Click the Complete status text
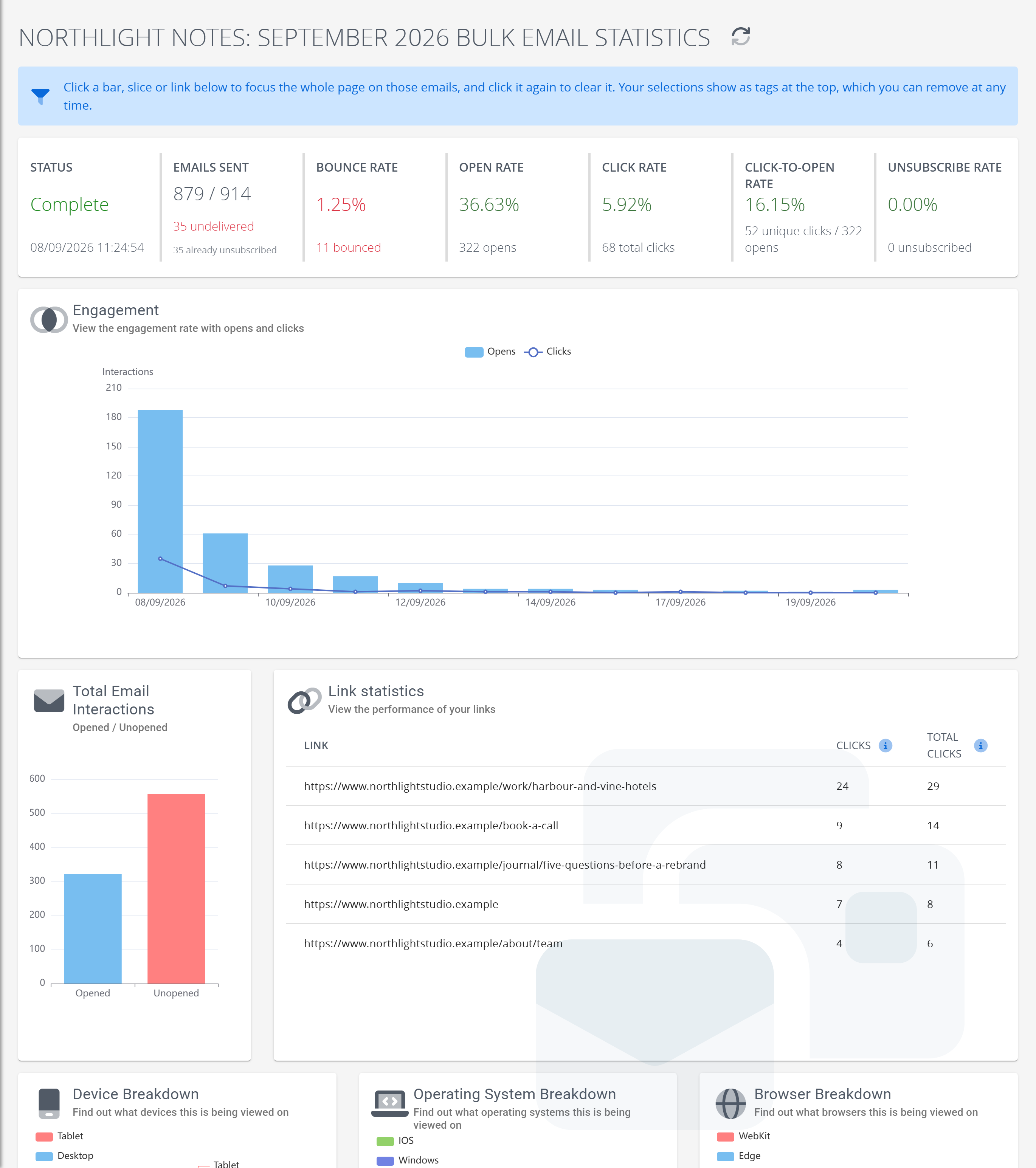This screenshot has width=1036, height=1168. 69,204
